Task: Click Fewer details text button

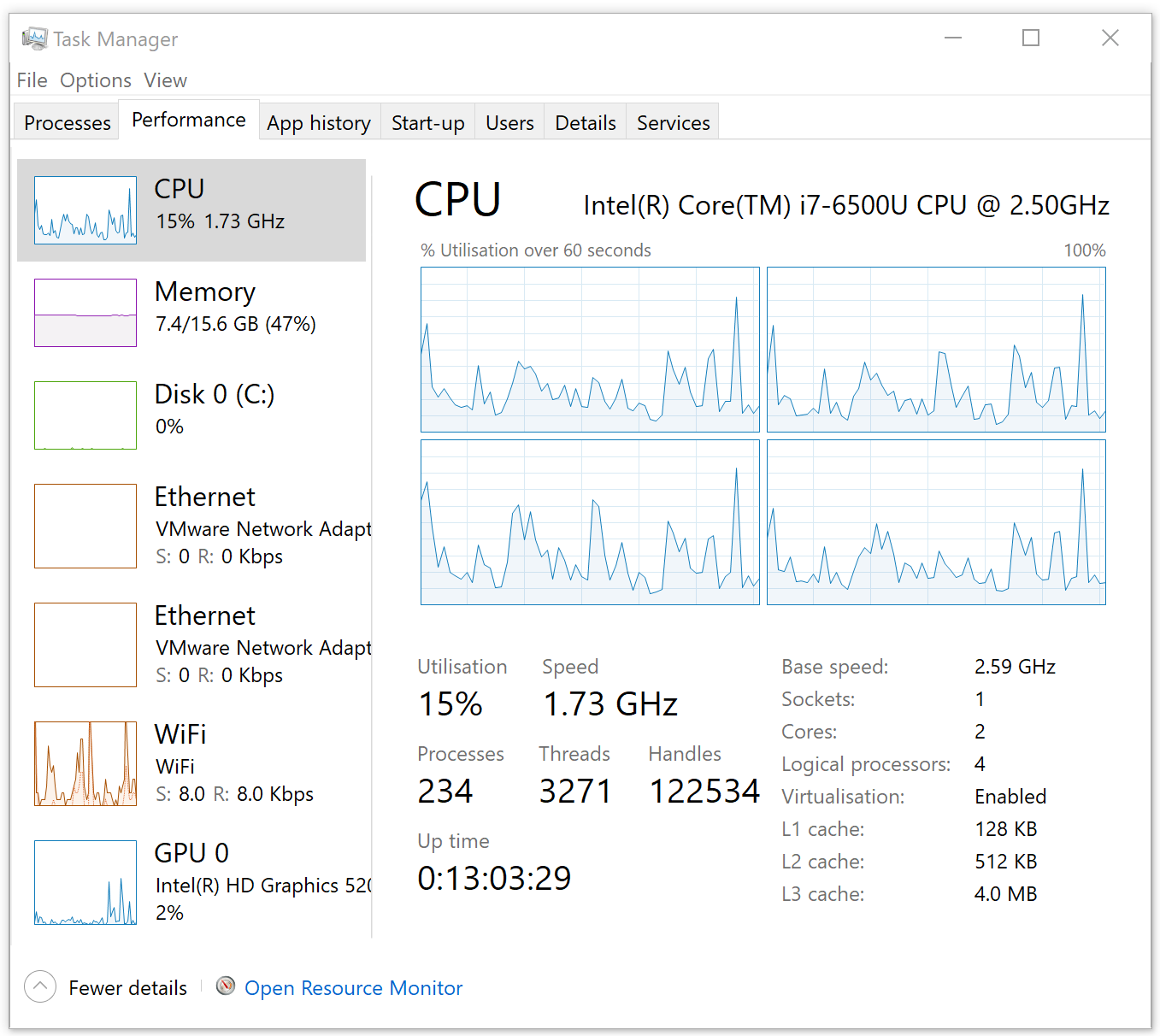Action: pyautogui.click(x=127, y=988)
